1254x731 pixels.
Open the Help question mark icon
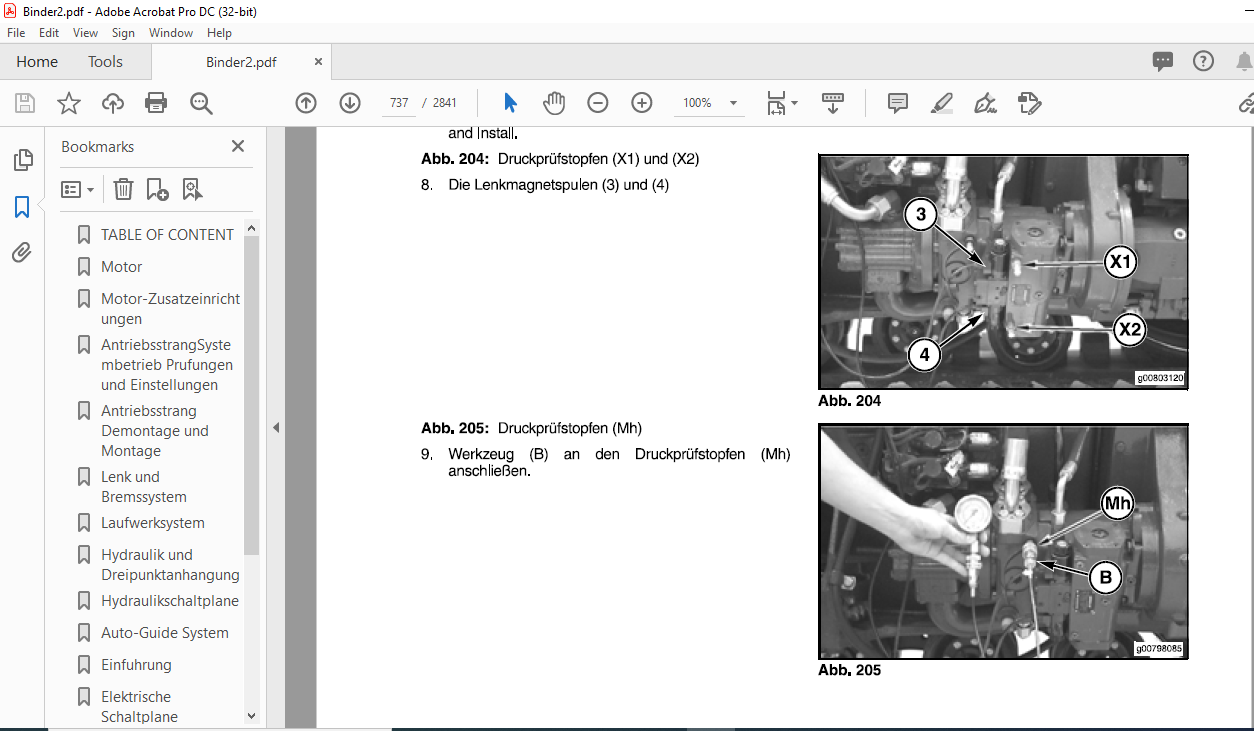coord(1204,61)
